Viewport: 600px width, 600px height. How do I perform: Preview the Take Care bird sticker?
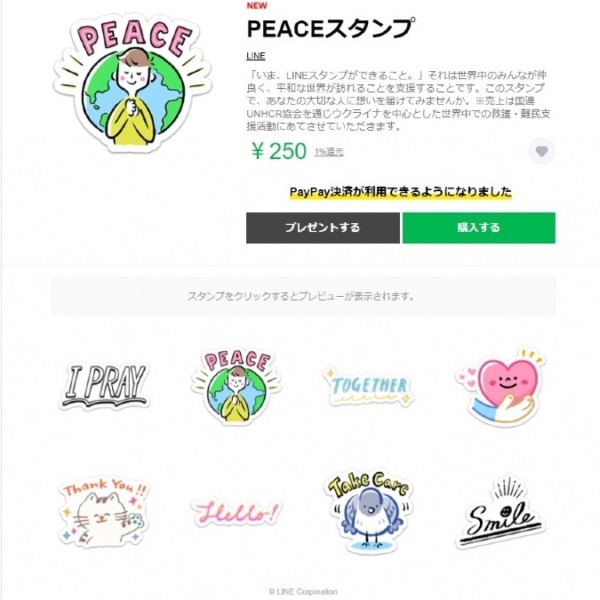click(368, 511)
